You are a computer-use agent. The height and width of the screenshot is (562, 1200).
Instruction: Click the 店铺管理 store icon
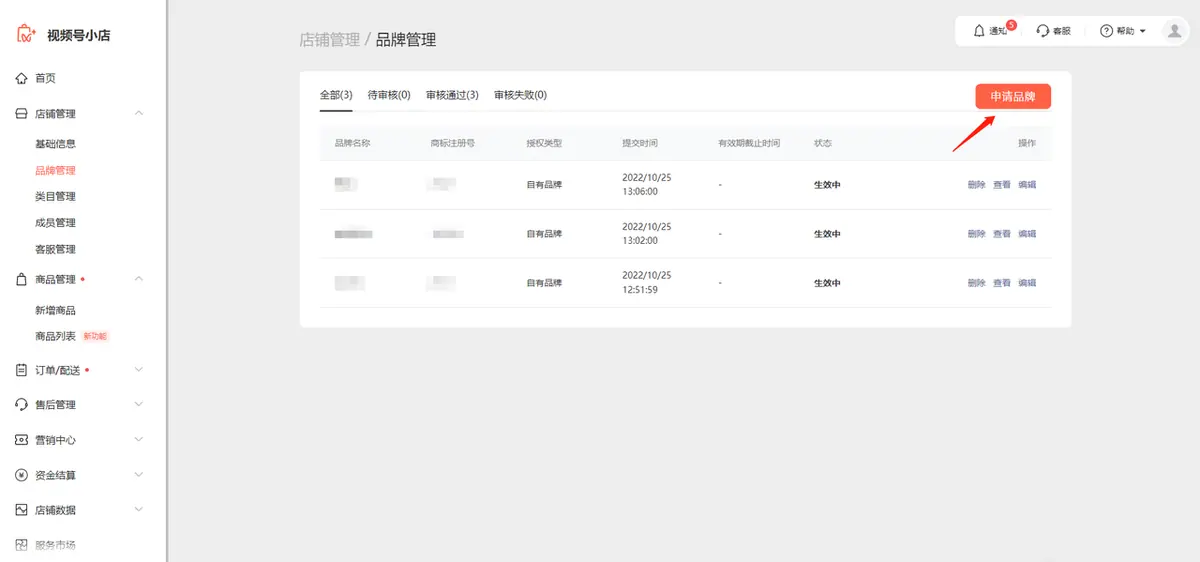tap(22, 114)
